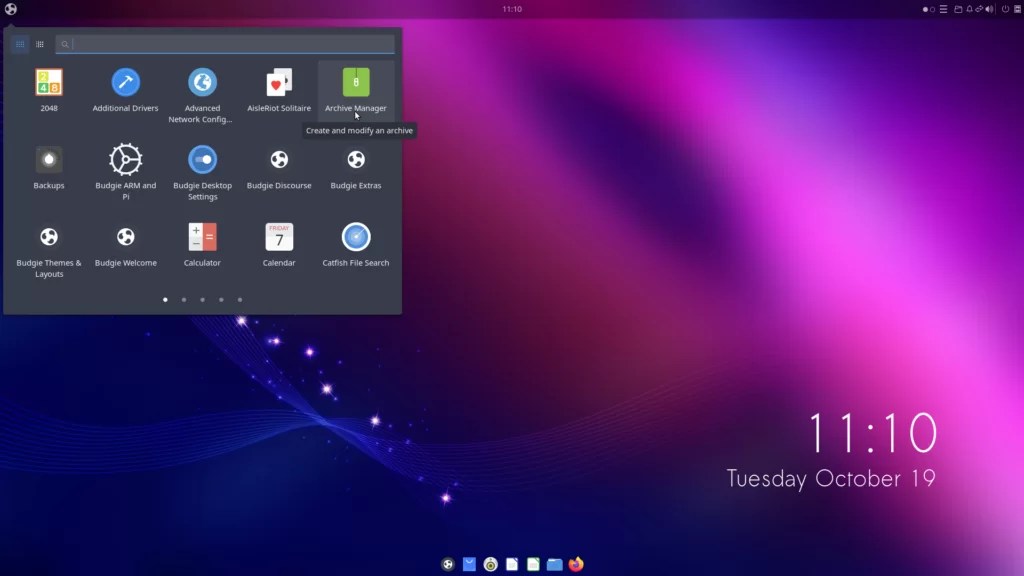Screen dimensions: 1024x576
Task: Open the volume control popover
Action: pos(988,9)
